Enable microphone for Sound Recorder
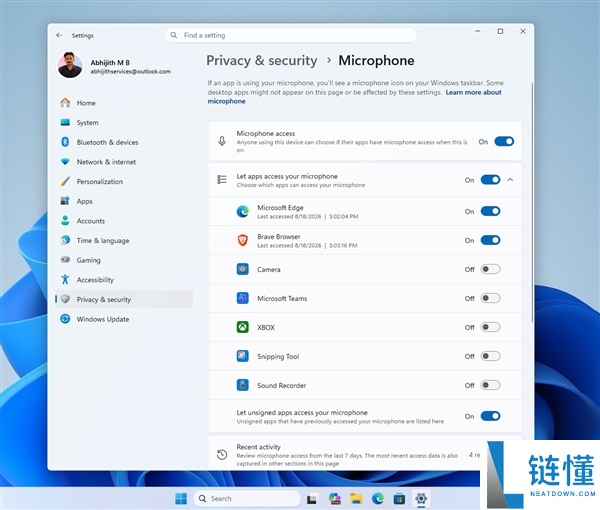Image resolution: width=600 pixels, height=510 pixels. (490, 385)
